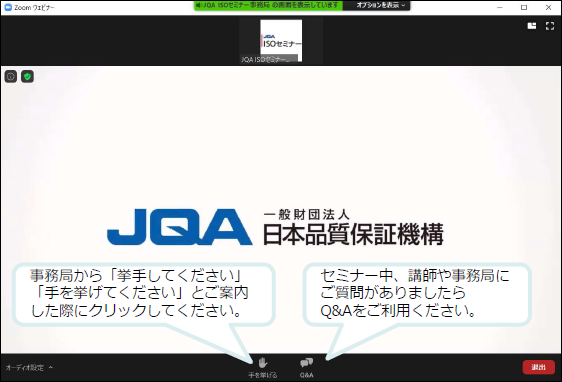Close the Zoom webinar window
The width and height of the screenshot is (562, 382).
pyautogui.click(x=548, y=8)
